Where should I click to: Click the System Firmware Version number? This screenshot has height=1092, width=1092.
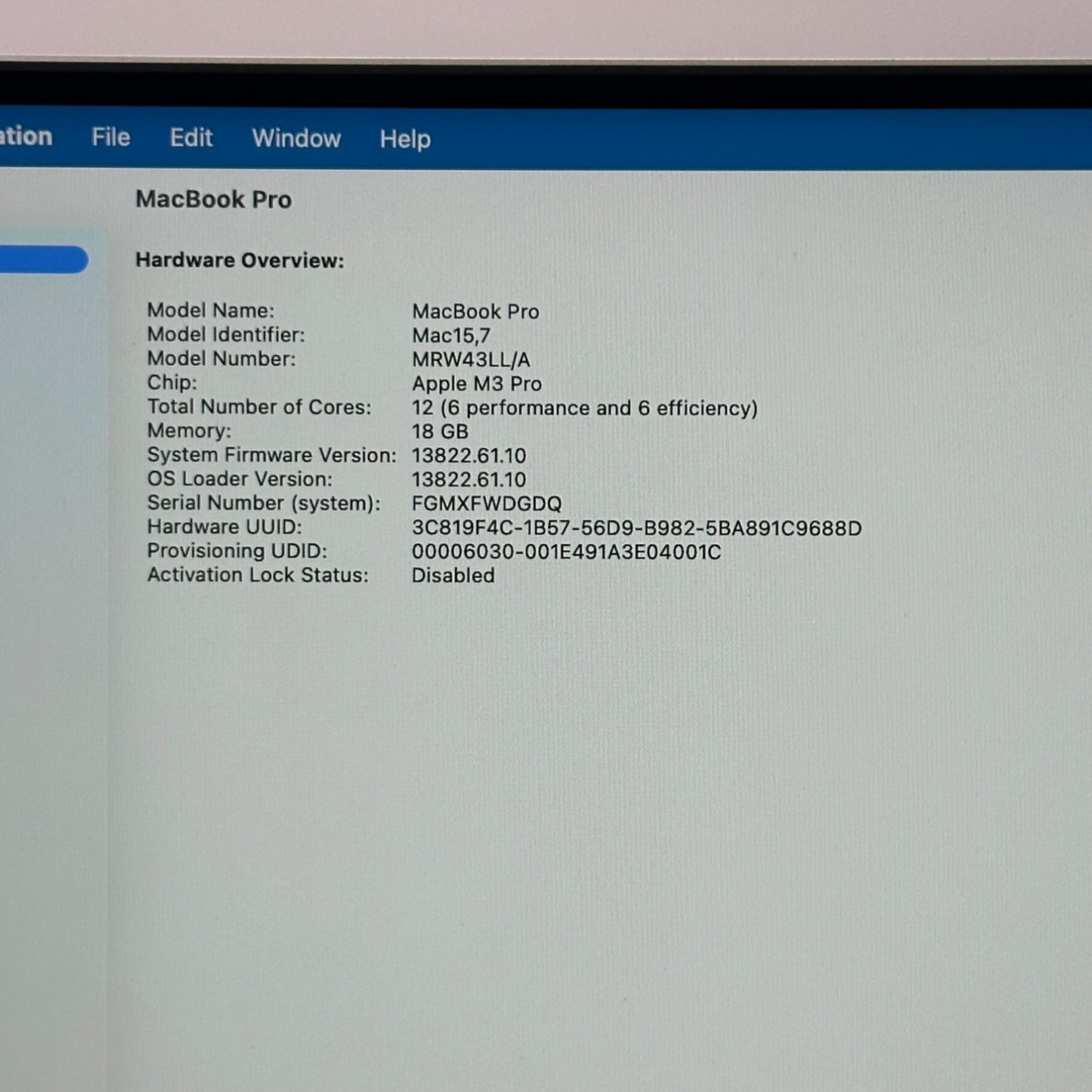(469, 456)
